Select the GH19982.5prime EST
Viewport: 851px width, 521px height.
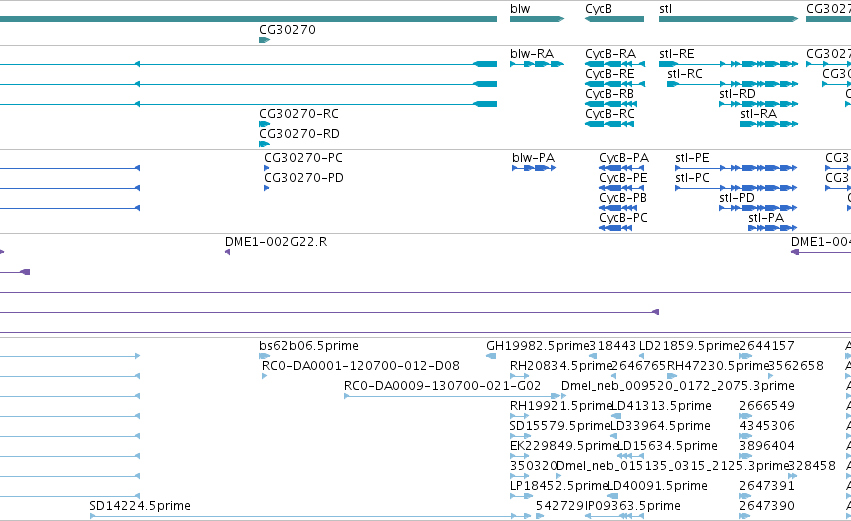[x=491, y=357]
